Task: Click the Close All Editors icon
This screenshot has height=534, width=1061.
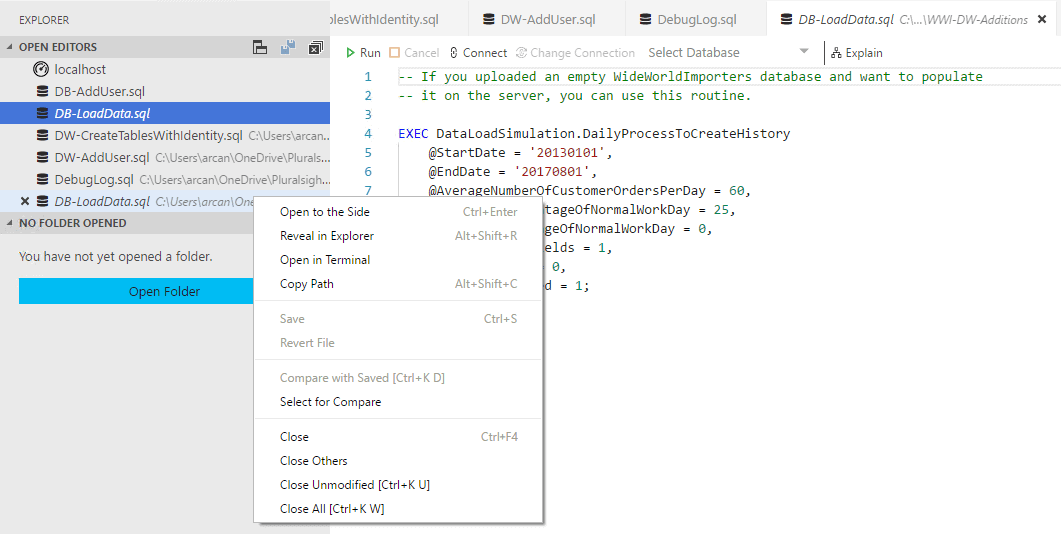Action: coord(315,47)
